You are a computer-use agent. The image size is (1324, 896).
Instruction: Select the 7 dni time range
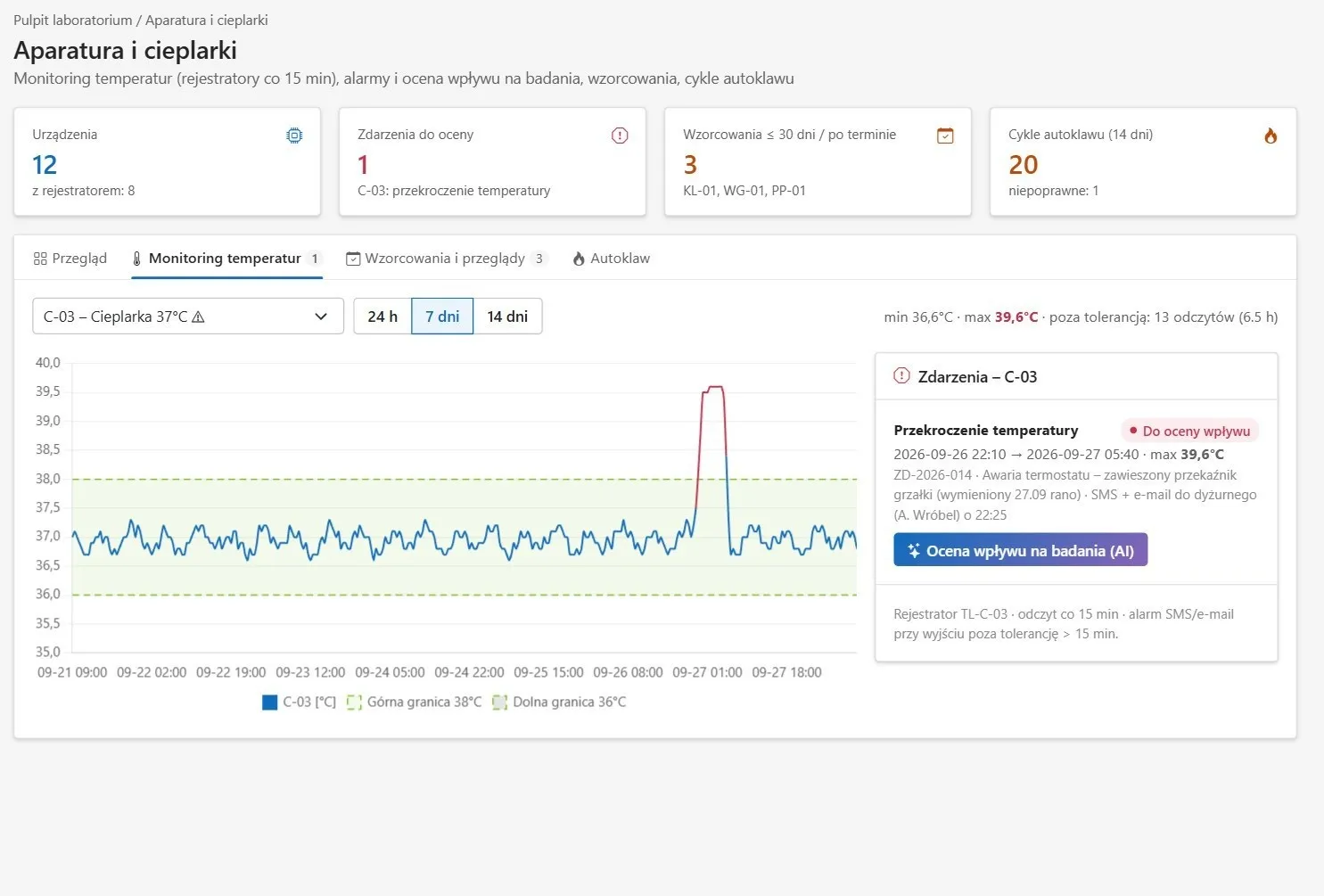pyautogui.click(x=442, y=316)
